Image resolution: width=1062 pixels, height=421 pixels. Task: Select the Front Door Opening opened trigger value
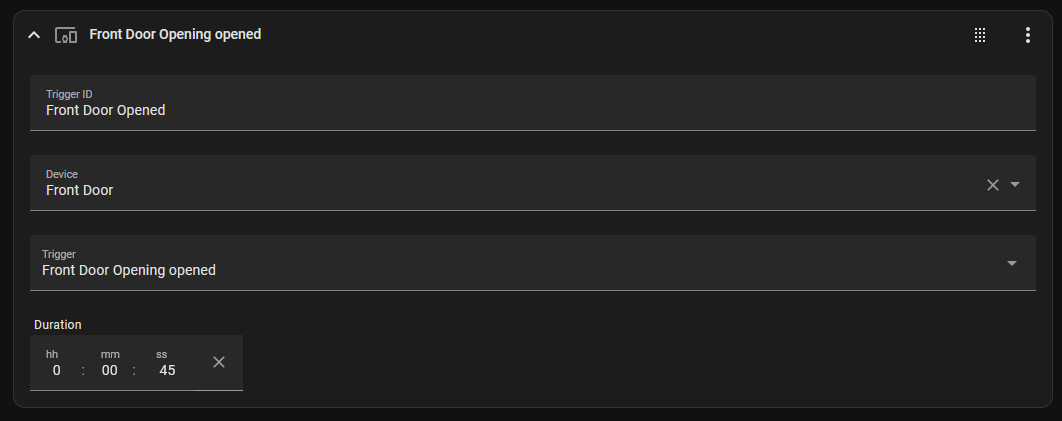[x=532, y=263]
